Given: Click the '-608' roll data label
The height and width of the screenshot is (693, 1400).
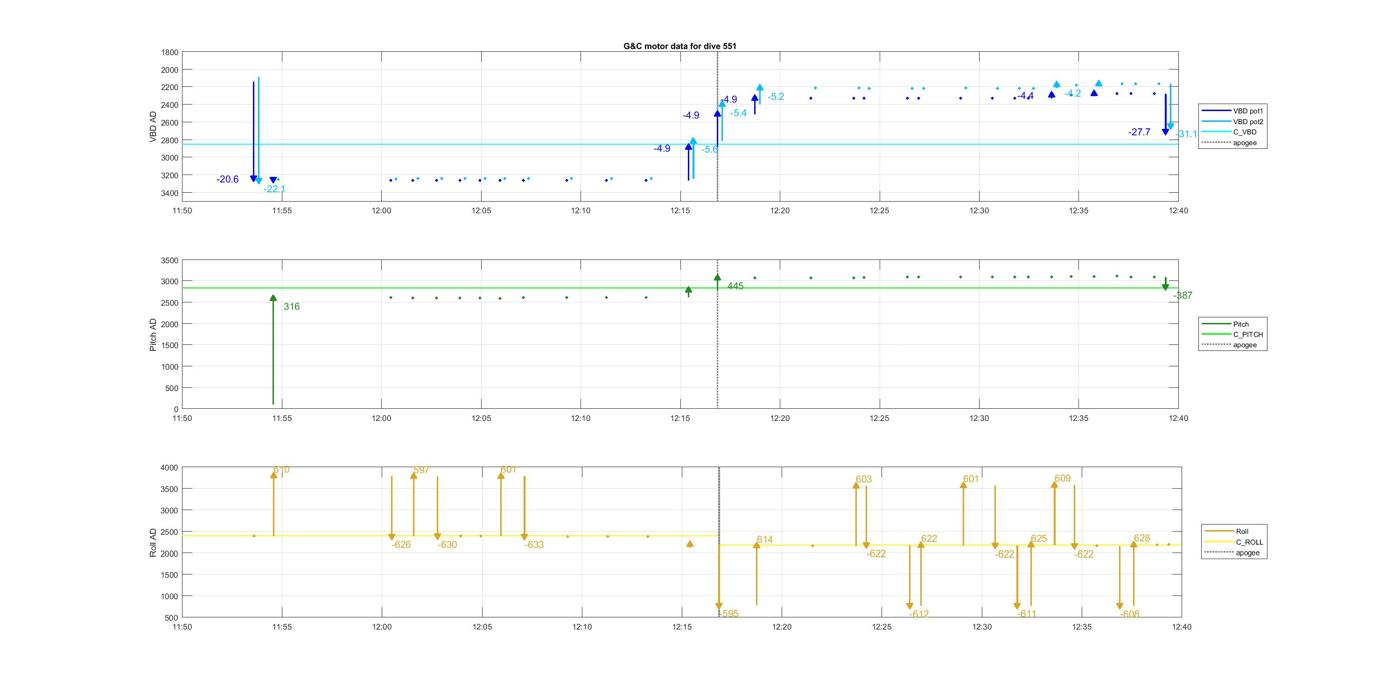Looking at the screenshot, I should pyautogui.click(x=1130, y=614).
